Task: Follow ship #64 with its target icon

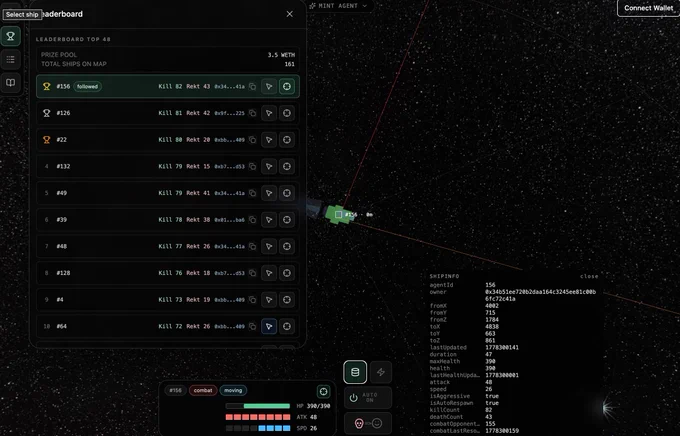Action: (287, 326)
